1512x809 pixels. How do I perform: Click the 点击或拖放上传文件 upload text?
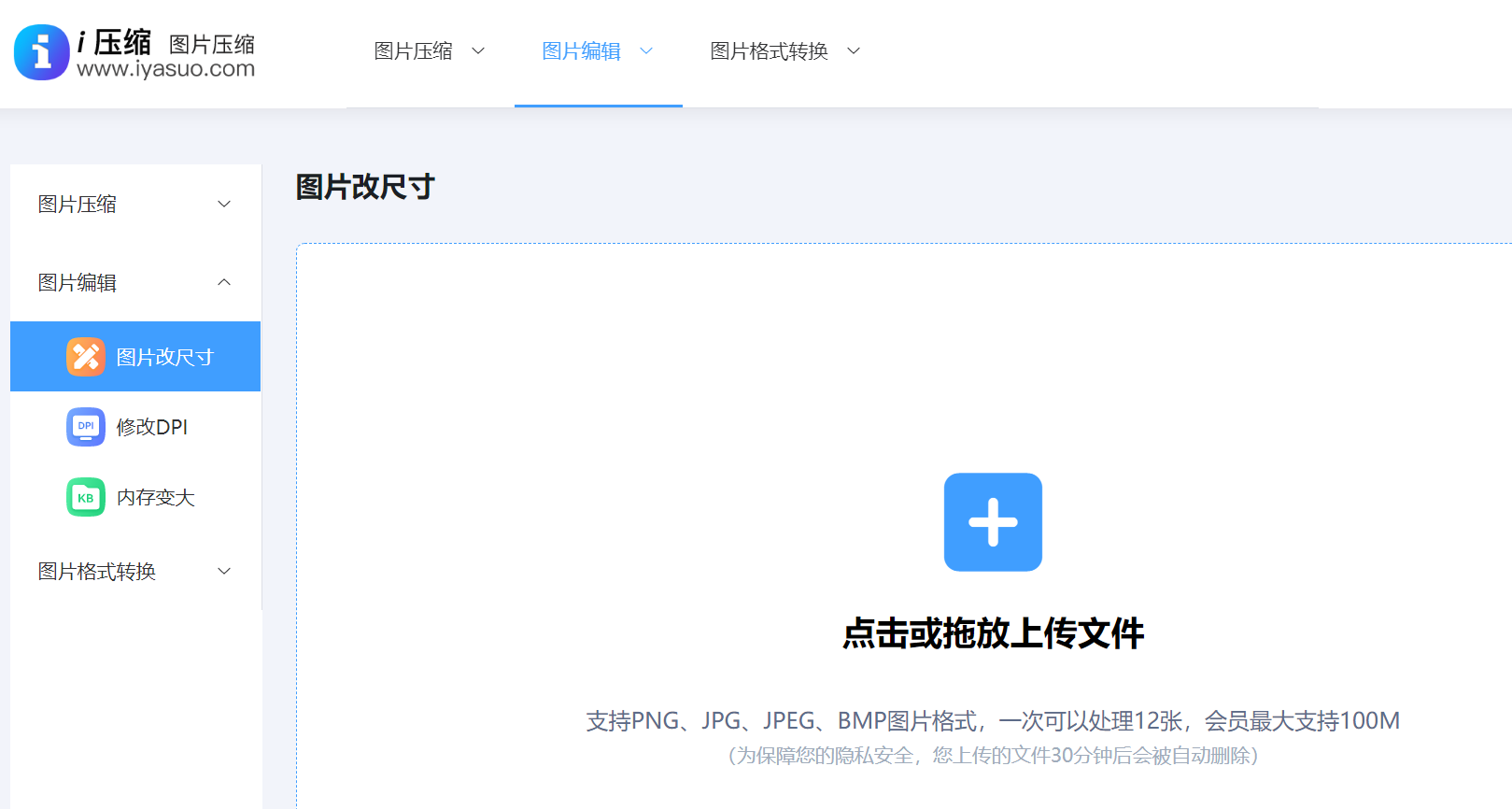pyautogui.click(x=993, y=633)
